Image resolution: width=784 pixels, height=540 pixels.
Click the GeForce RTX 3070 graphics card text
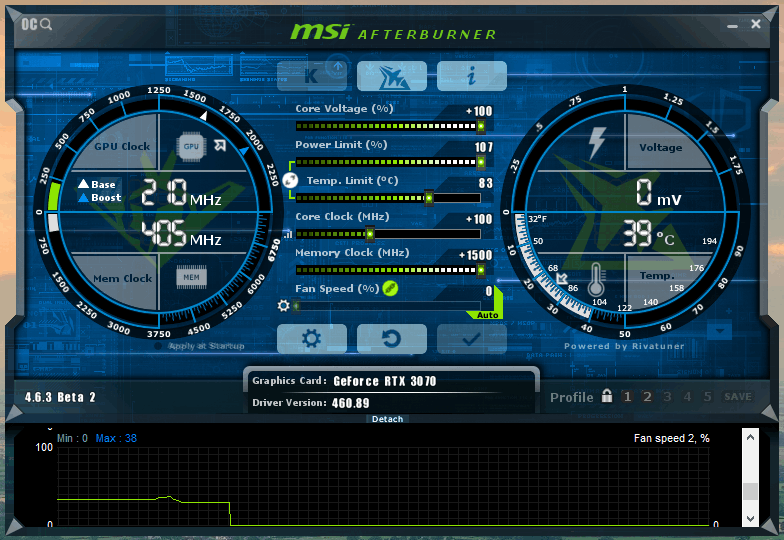coord(384,382)
